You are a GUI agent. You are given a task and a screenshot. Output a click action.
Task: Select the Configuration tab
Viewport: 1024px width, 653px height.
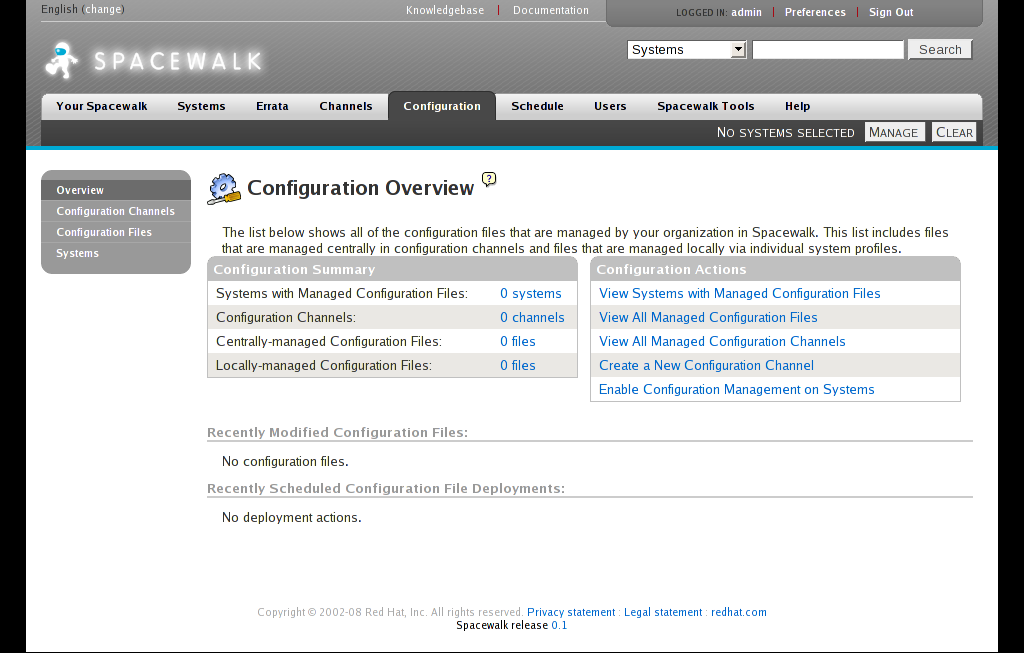coord(442,106)
